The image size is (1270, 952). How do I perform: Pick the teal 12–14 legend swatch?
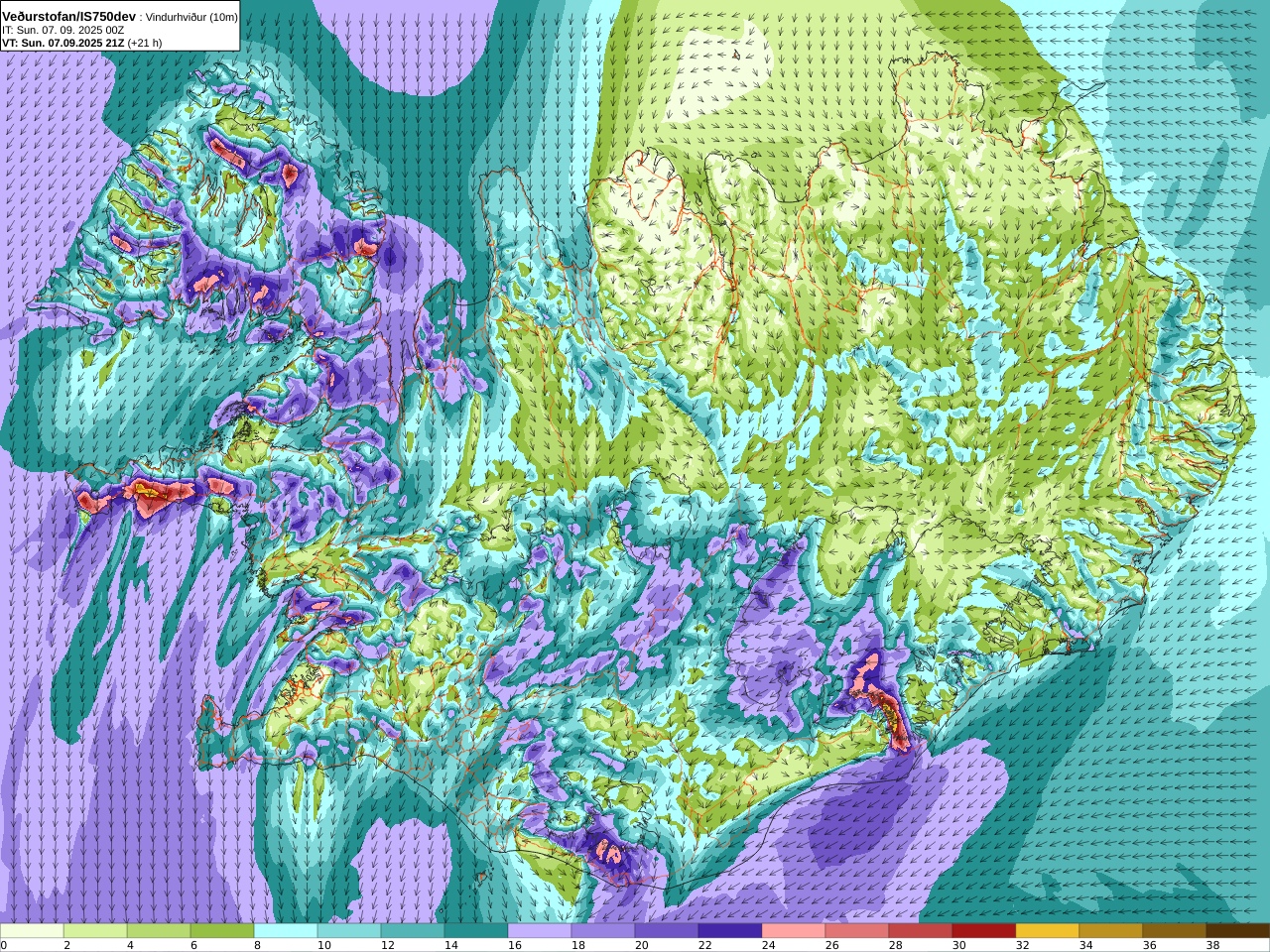(413, 931)
